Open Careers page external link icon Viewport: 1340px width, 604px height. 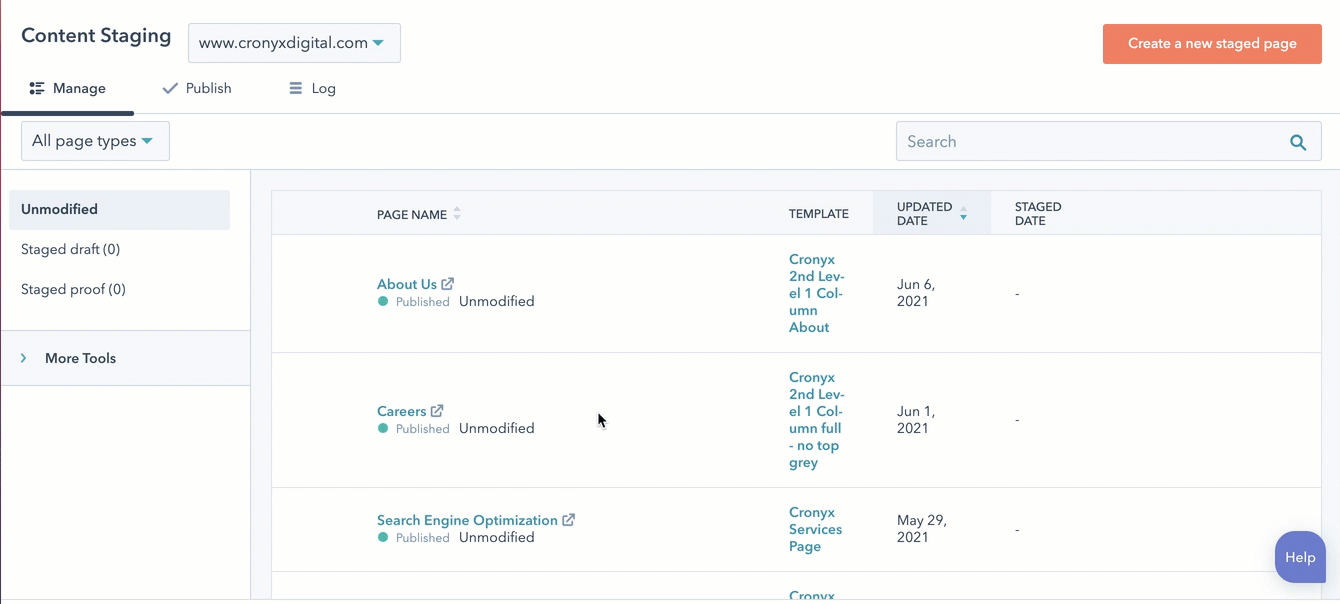[x=437, y=411]
